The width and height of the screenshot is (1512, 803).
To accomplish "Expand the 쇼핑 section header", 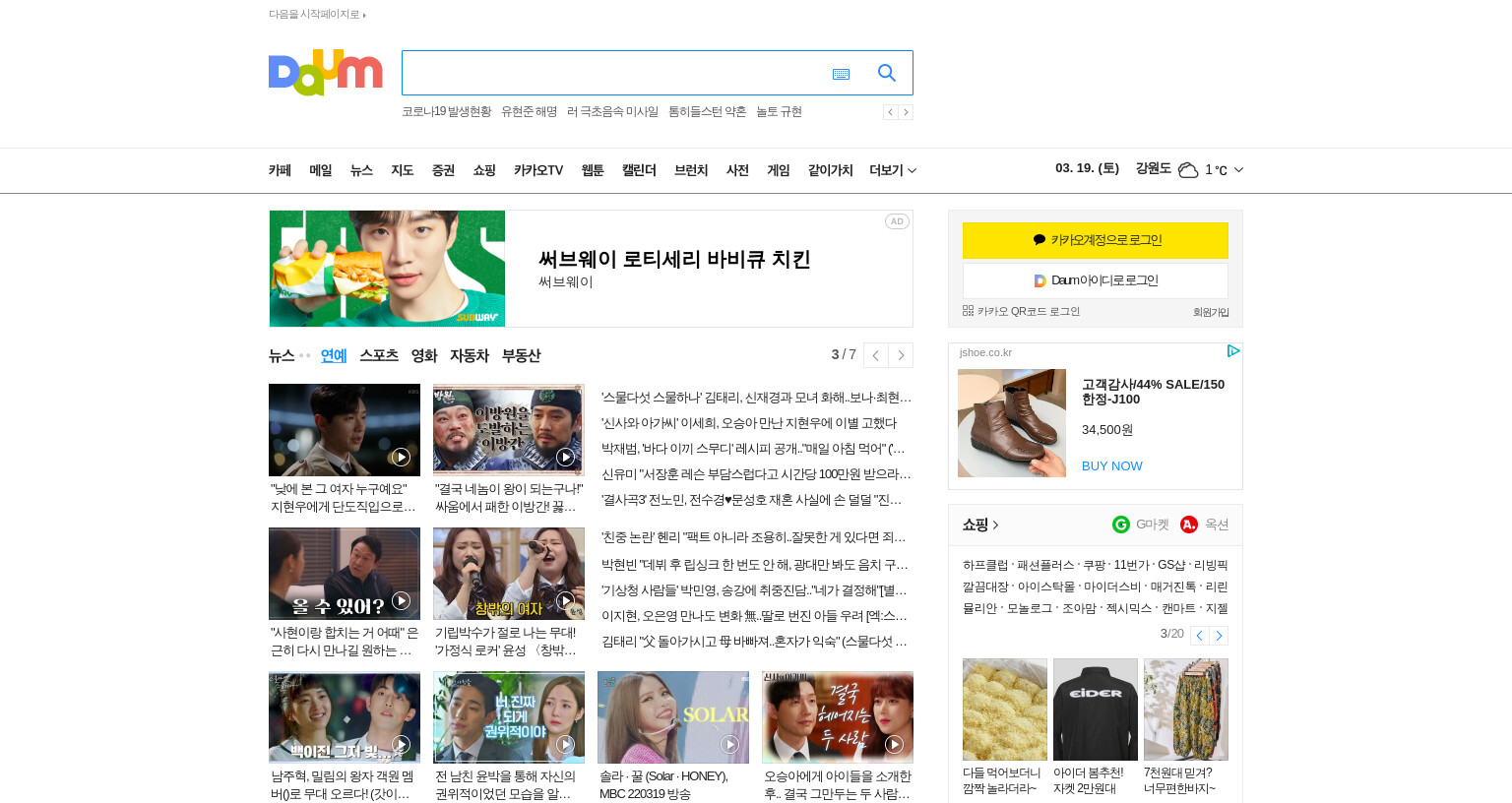I will click(x=980, y=525).
